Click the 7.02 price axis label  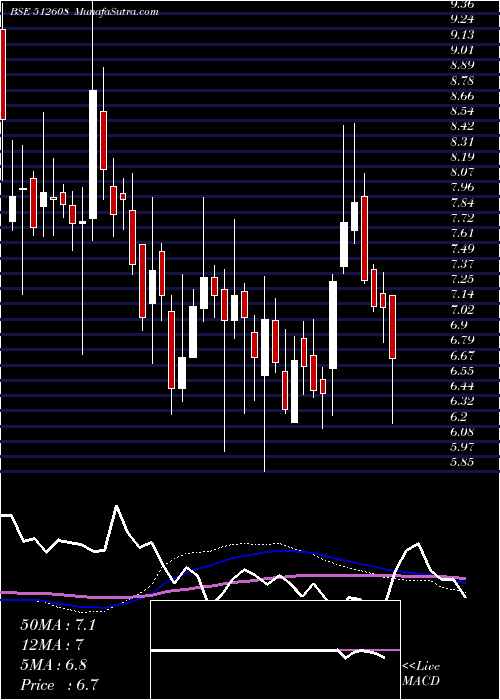[x=462, y=310]
